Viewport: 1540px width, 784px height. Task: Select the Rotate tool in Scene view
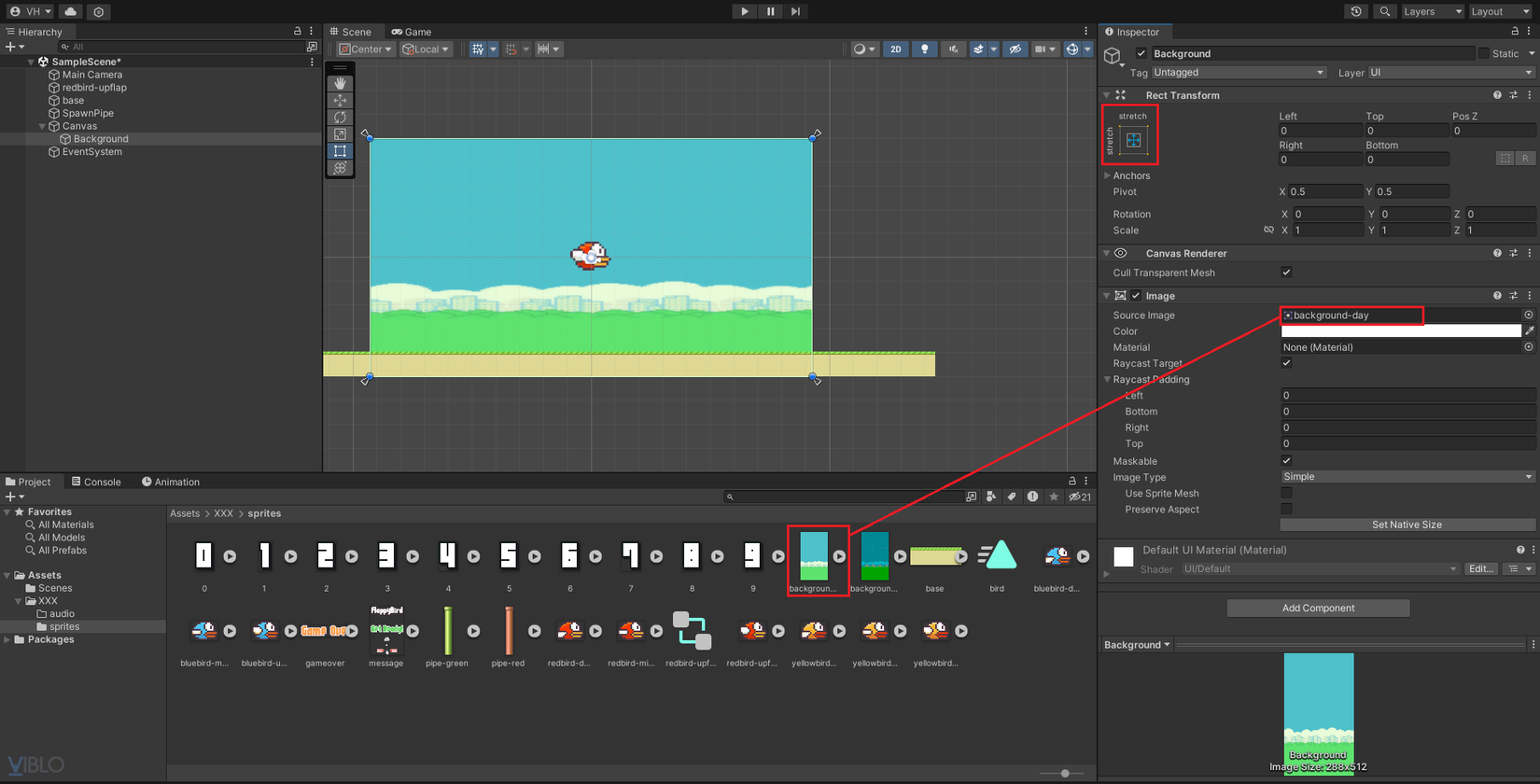pos(340,117)
